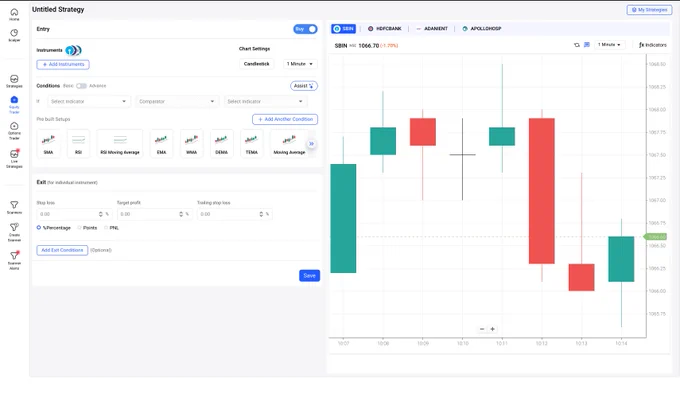Open the Chart Settings 1 Minute dropdown
This screenshot has width=680, height=398.
[x=300, y=64]
